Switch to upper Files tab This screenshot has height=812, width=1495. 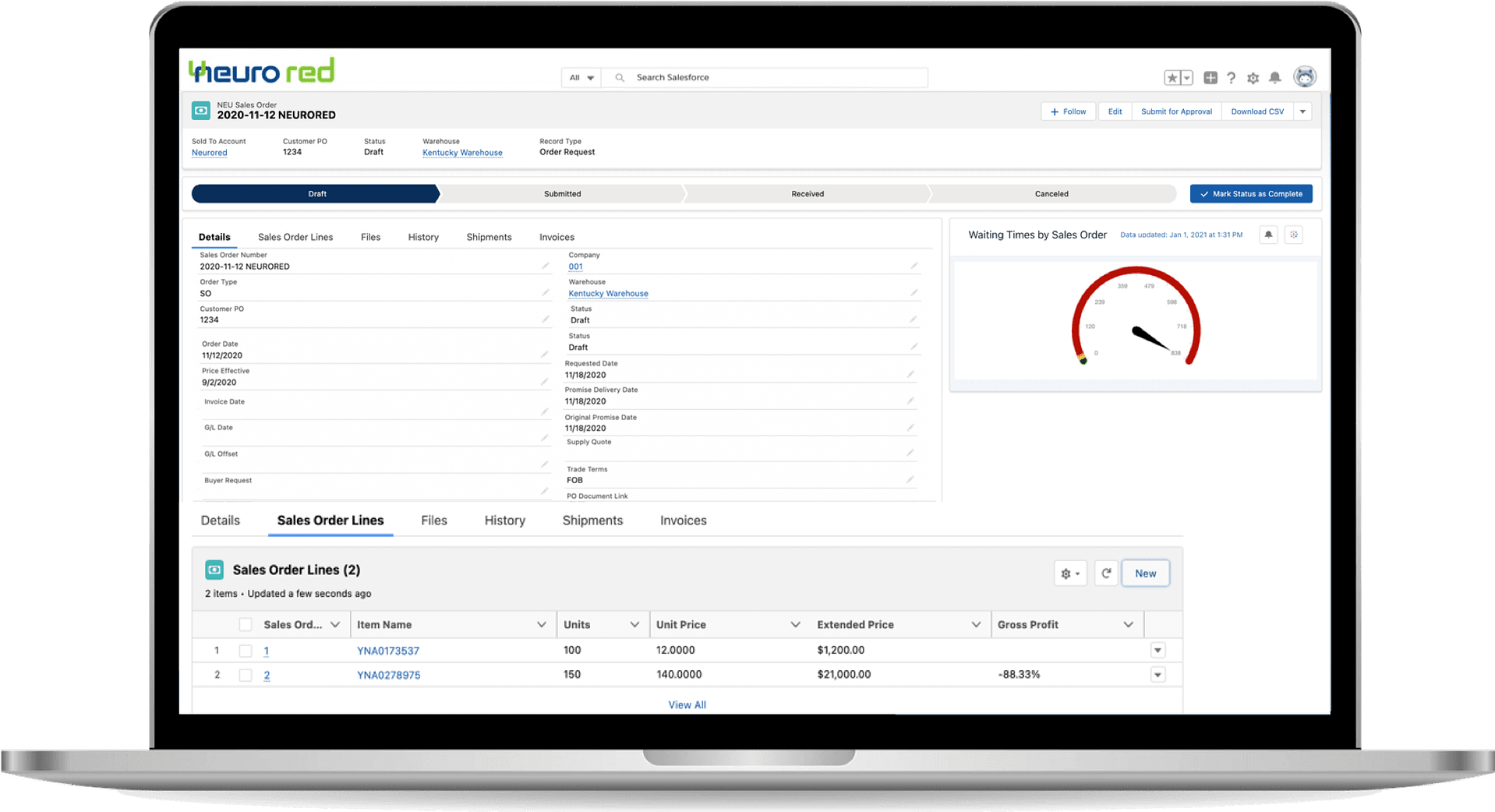[x=370, y=237]
